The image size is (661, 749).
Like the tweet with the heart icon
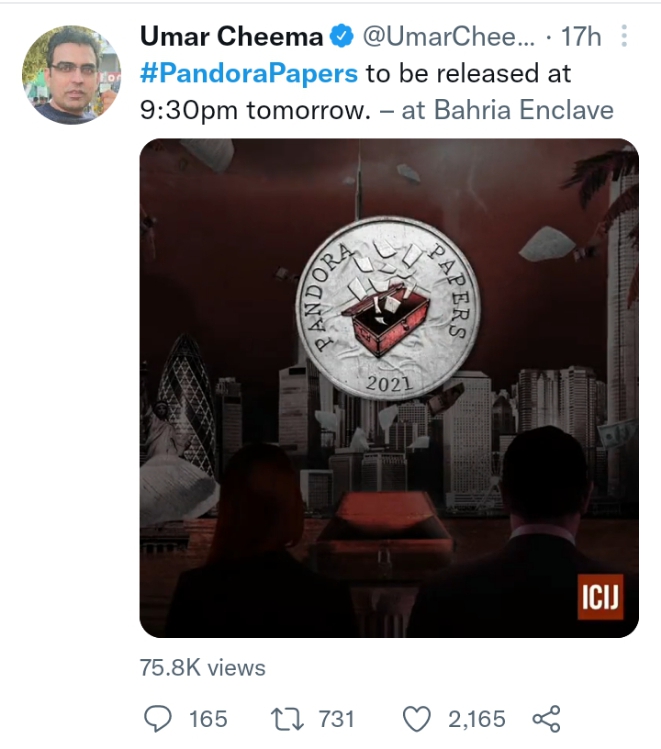[417, 719]
